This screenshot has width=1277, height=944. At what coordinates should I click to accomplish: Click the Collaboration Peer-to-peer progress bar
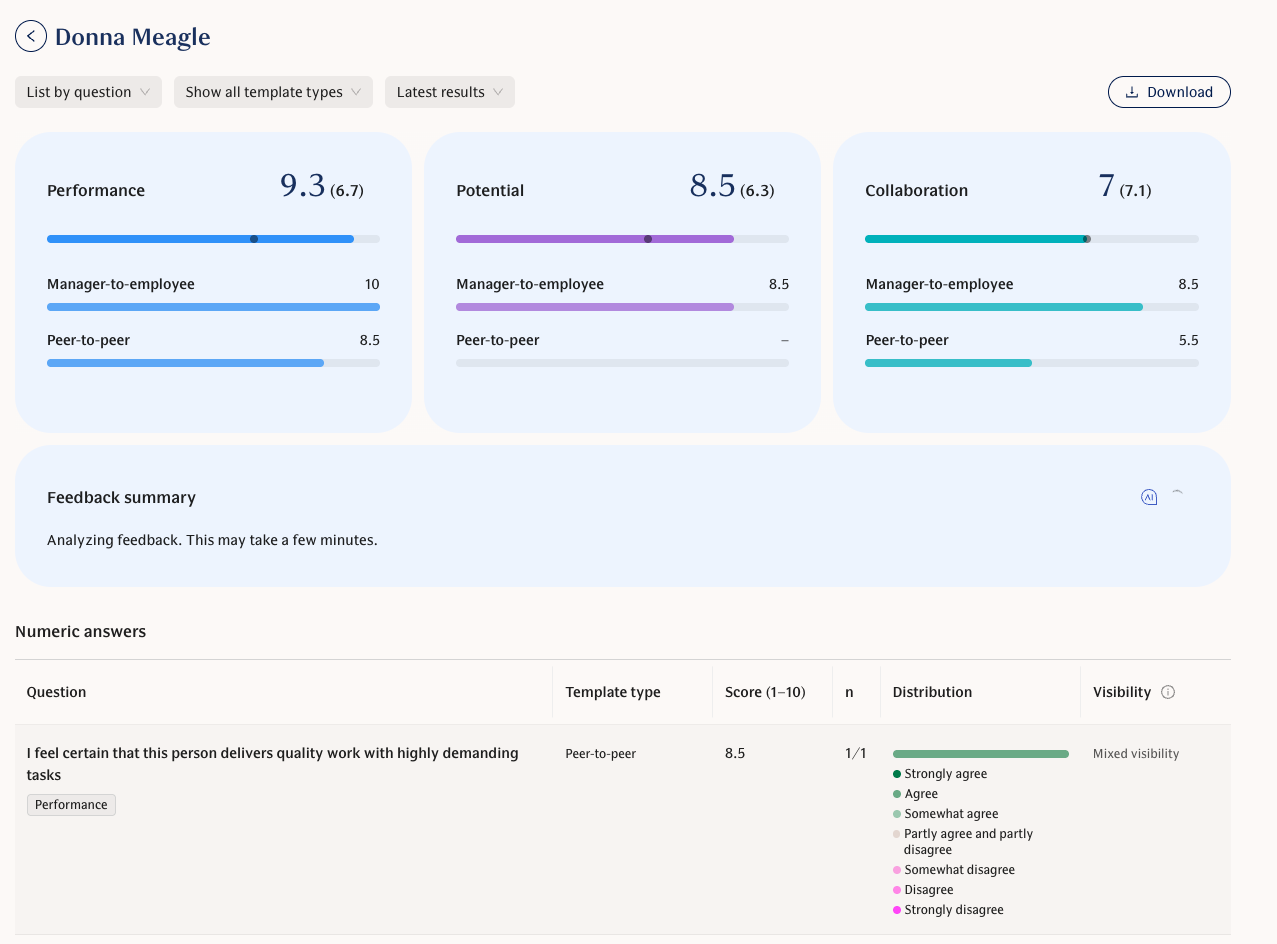(x=948, y=363)
